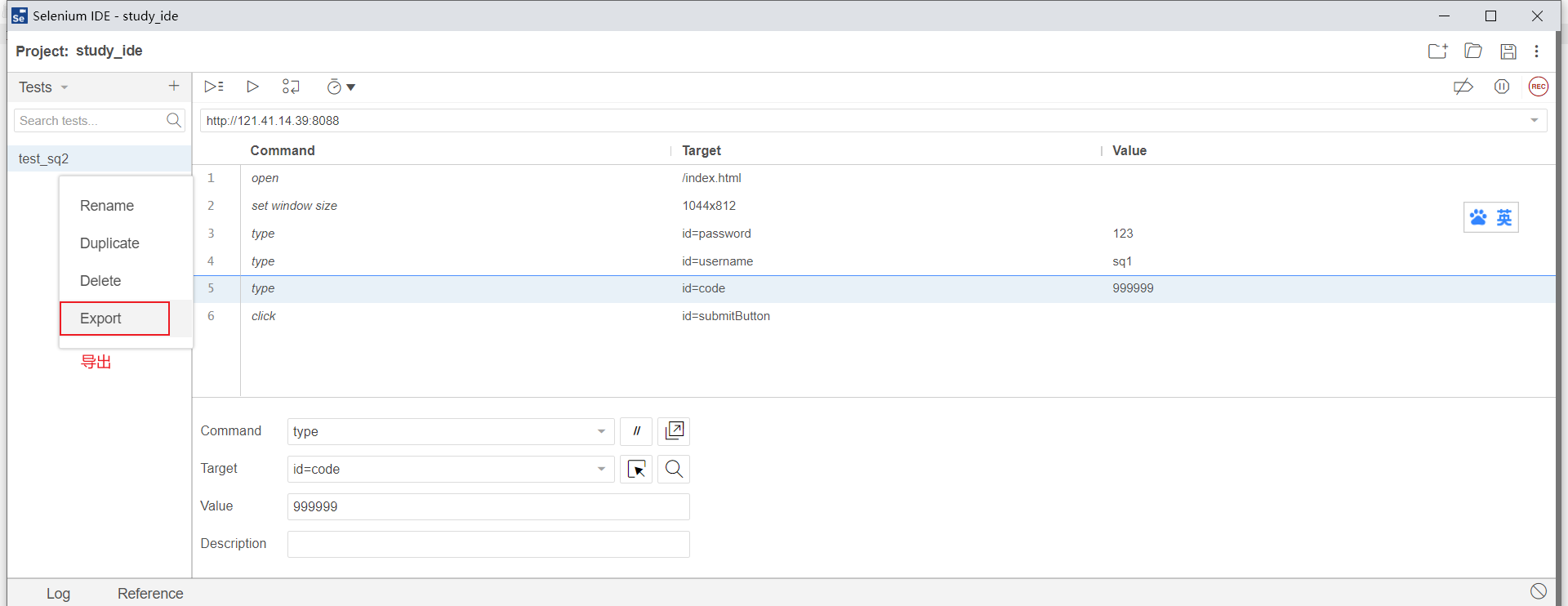1568x606 pixels.
Task: Run all tests in suite
Action: tap(214, 87)
